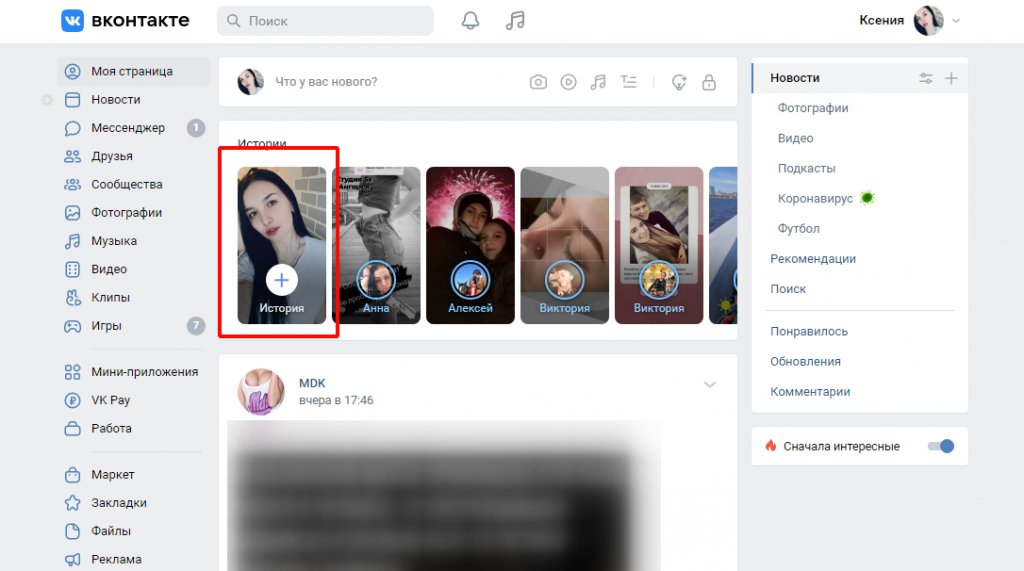Click the plus icon beside Новости tab
The image size is (1024, 571).
(x=951, y=78)
